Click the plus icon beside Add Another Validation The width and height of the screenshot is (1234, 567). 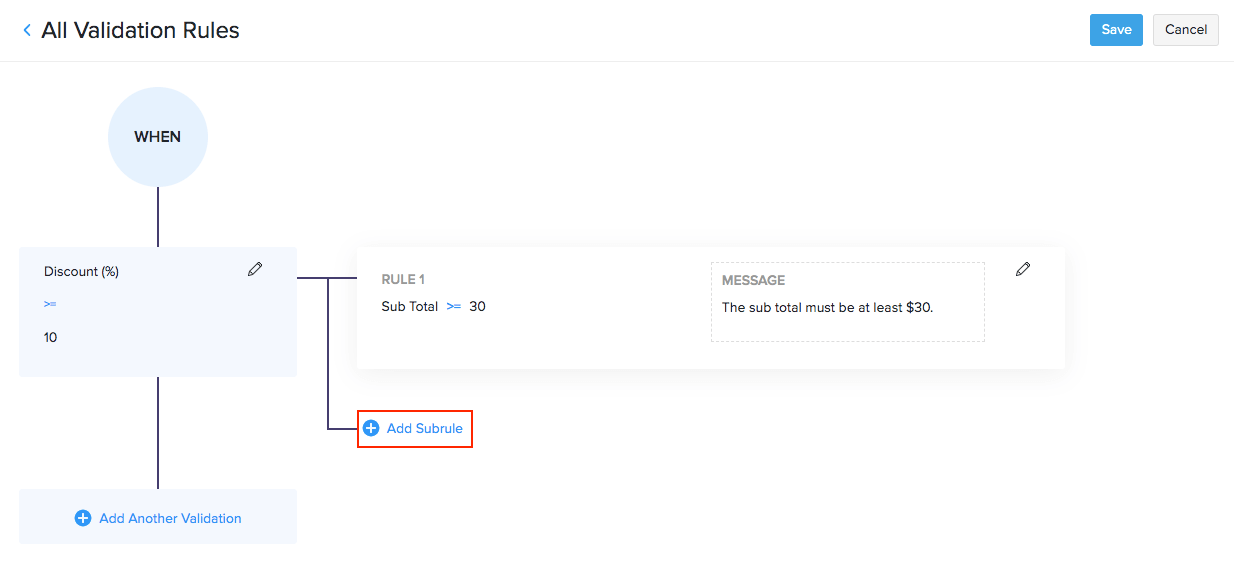coord(83,518)
